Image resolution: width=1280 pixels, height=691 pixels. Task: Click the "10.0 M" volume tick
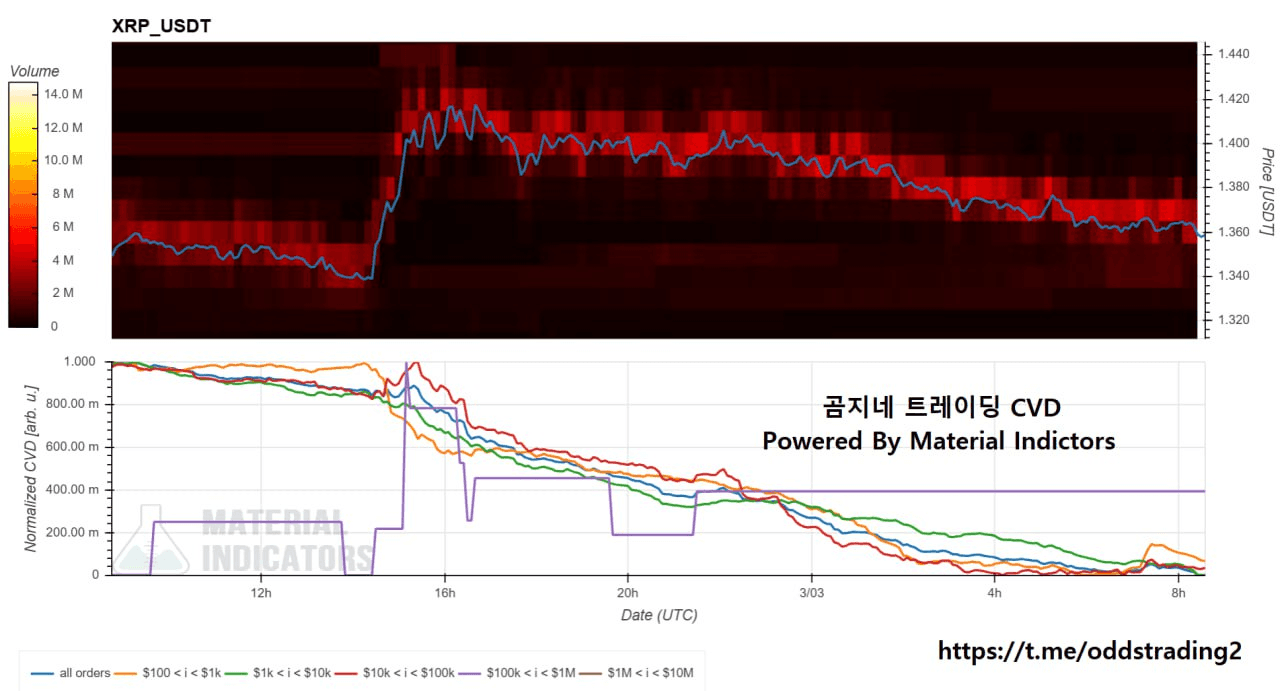pos(65,160)
